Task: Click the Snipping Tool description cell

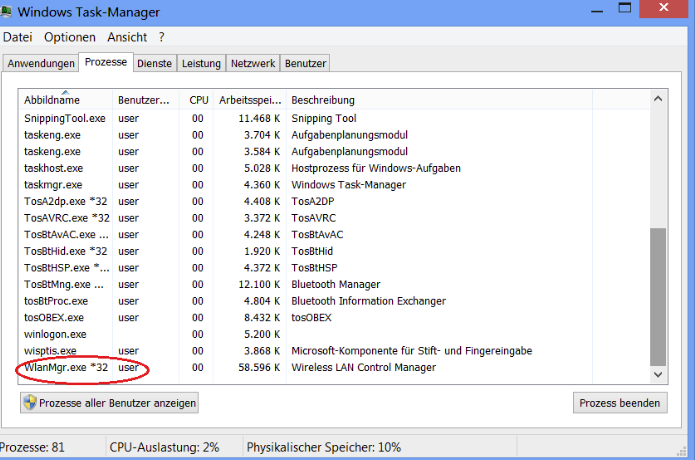Action: 324,118
